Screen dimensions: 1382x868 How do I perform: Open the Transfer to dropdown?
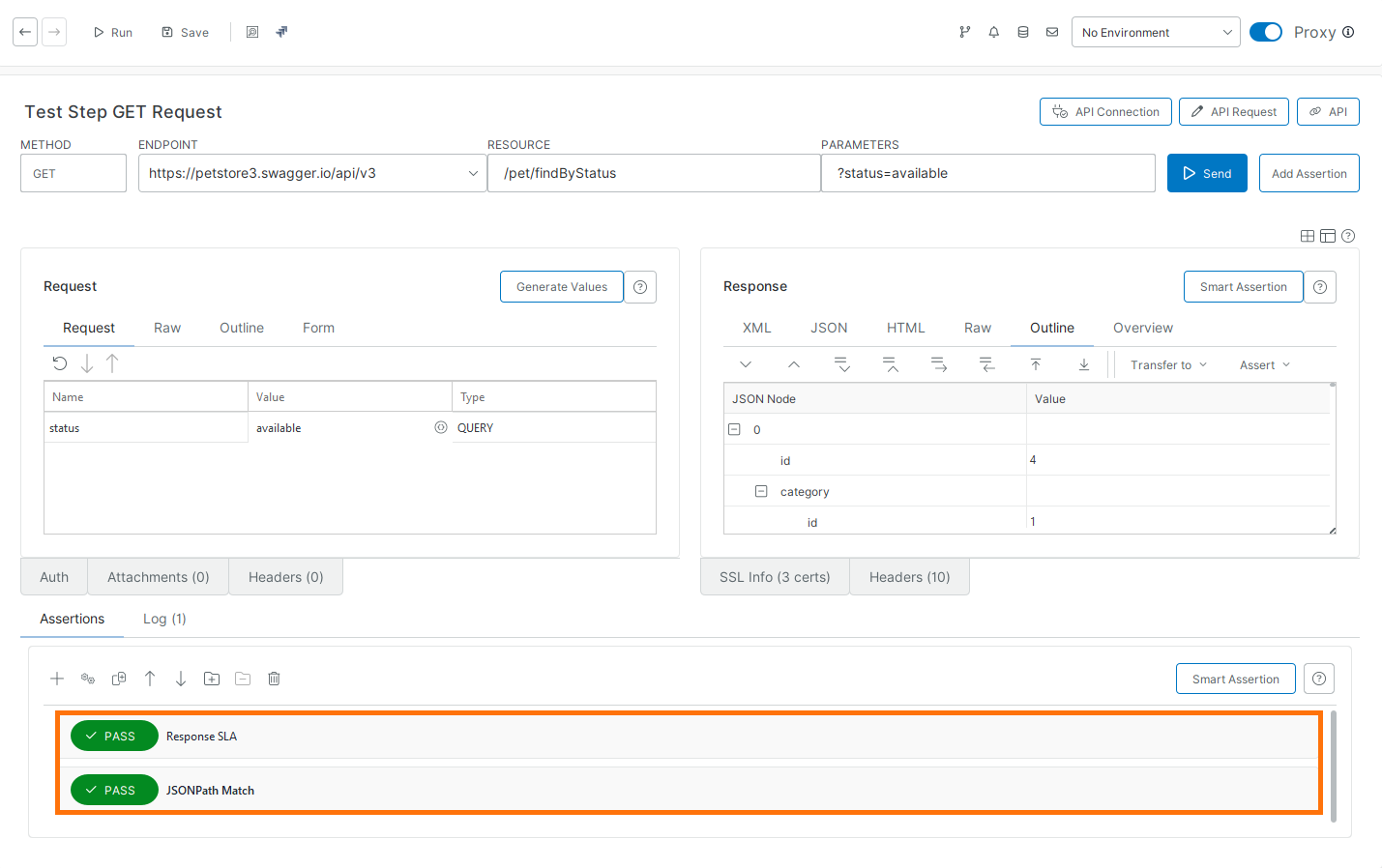[x=1169, y=364]
